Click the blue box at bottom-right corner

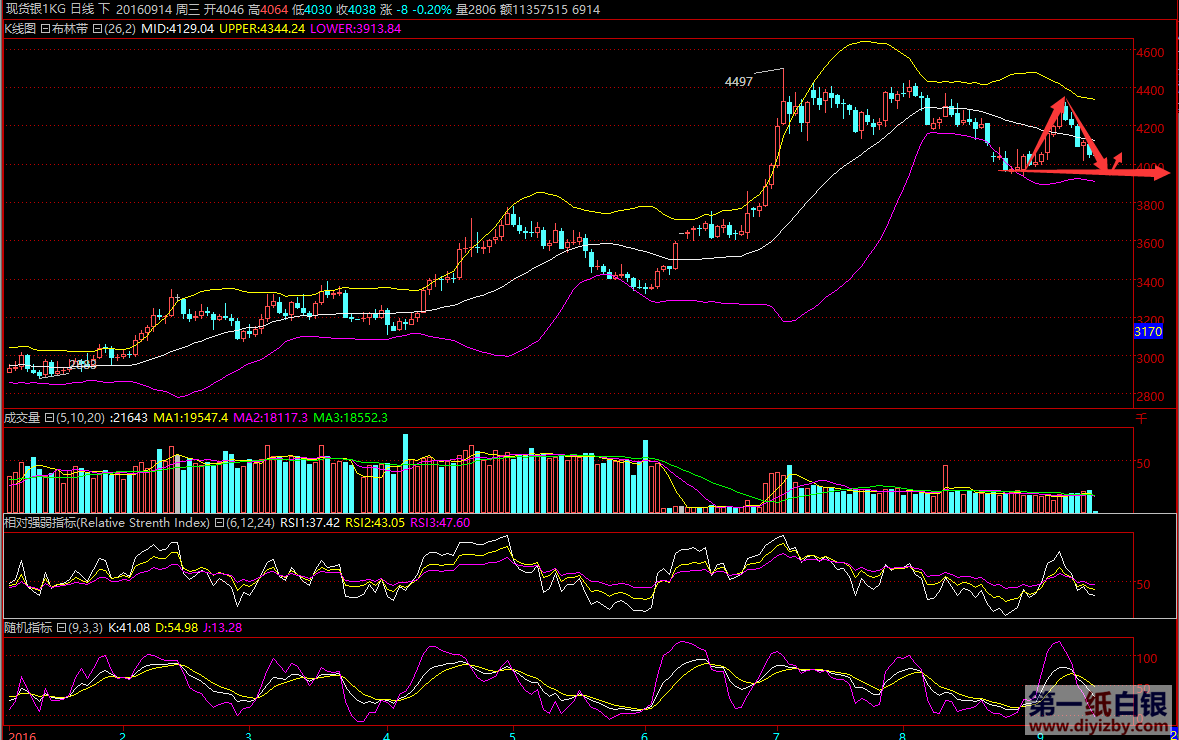tap(1173, 732)
